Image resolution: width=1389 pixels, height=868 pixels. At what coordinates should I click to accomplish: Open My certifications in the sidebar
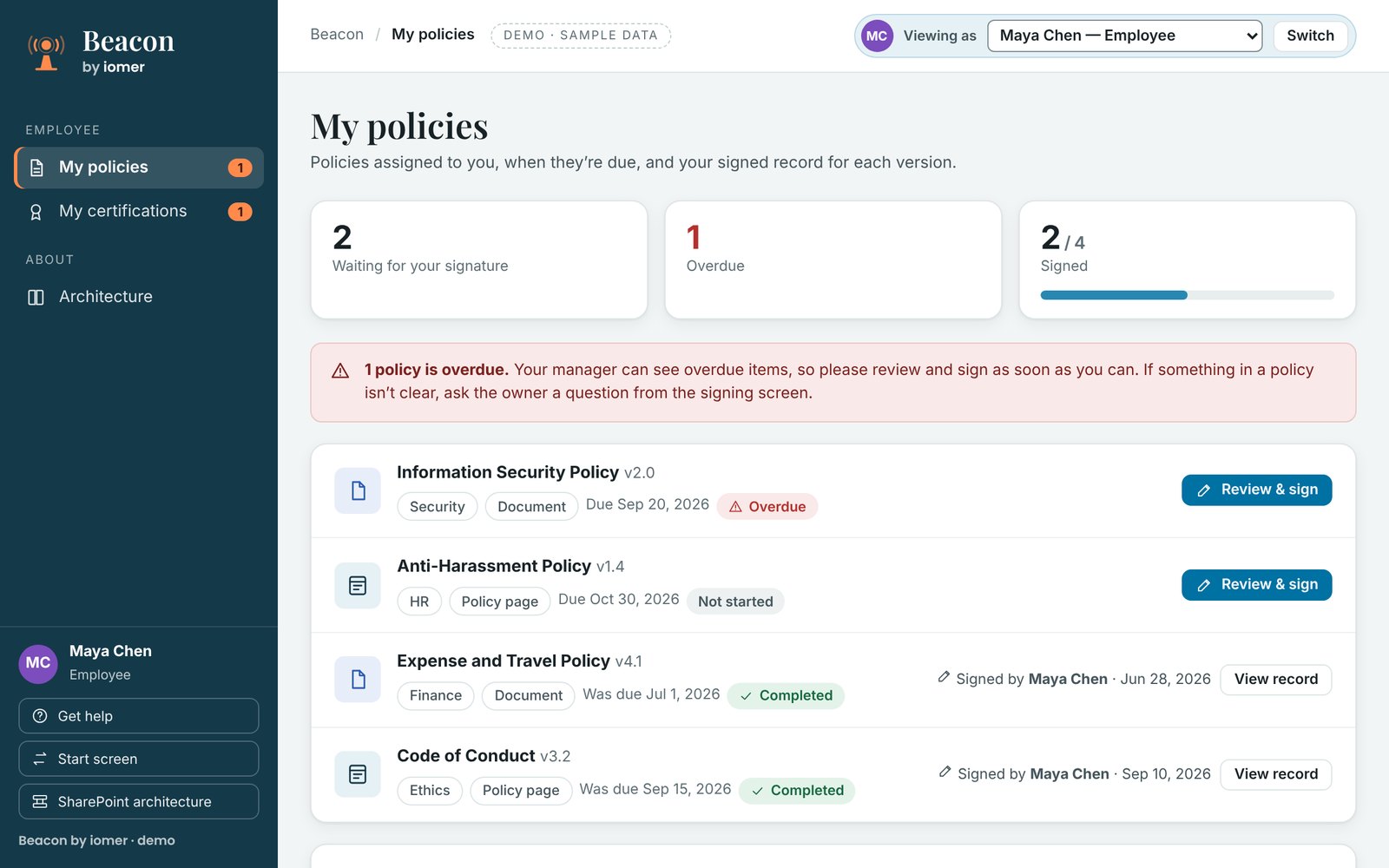pyautogui.click(x=139, y=212)
